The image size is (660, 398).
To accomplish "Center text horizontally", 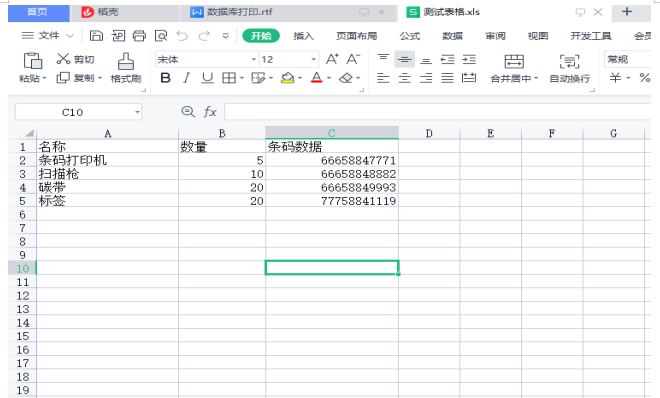I will coord(405,78).
